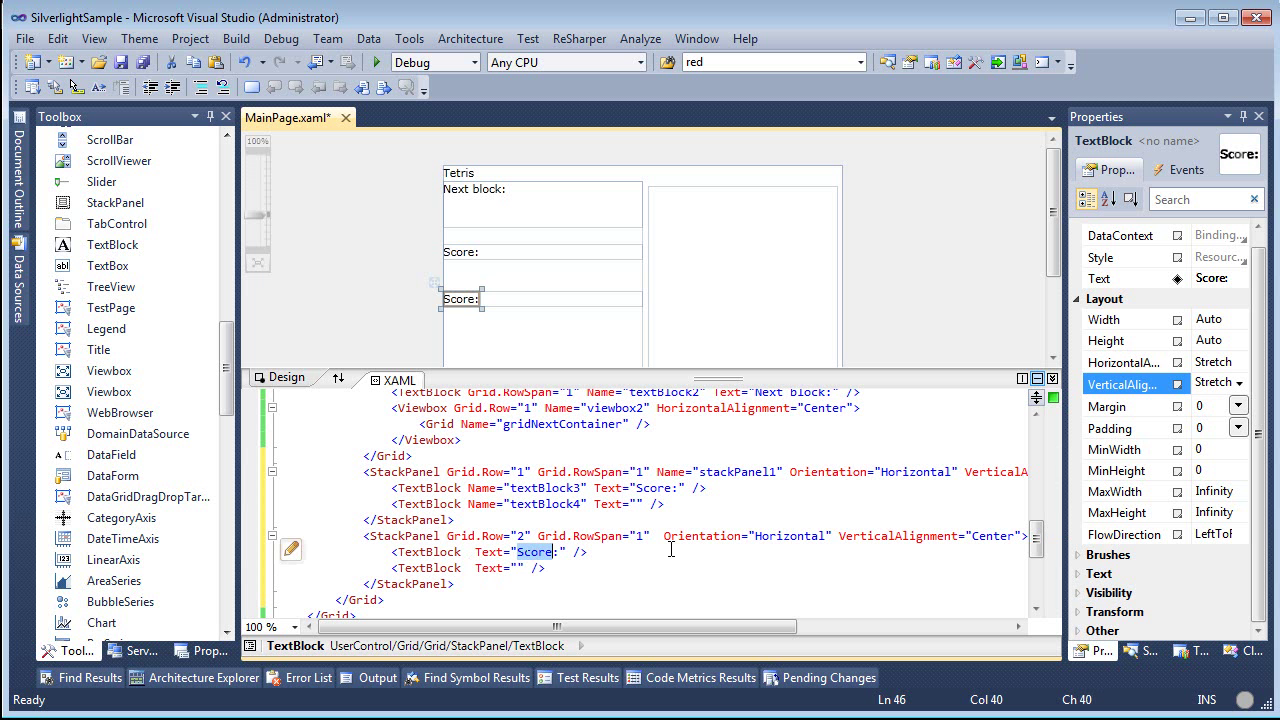The height and width of the screenshot is (720, 1280).
Task: Show the Code Metrics Results window
Action: [692, 677]
